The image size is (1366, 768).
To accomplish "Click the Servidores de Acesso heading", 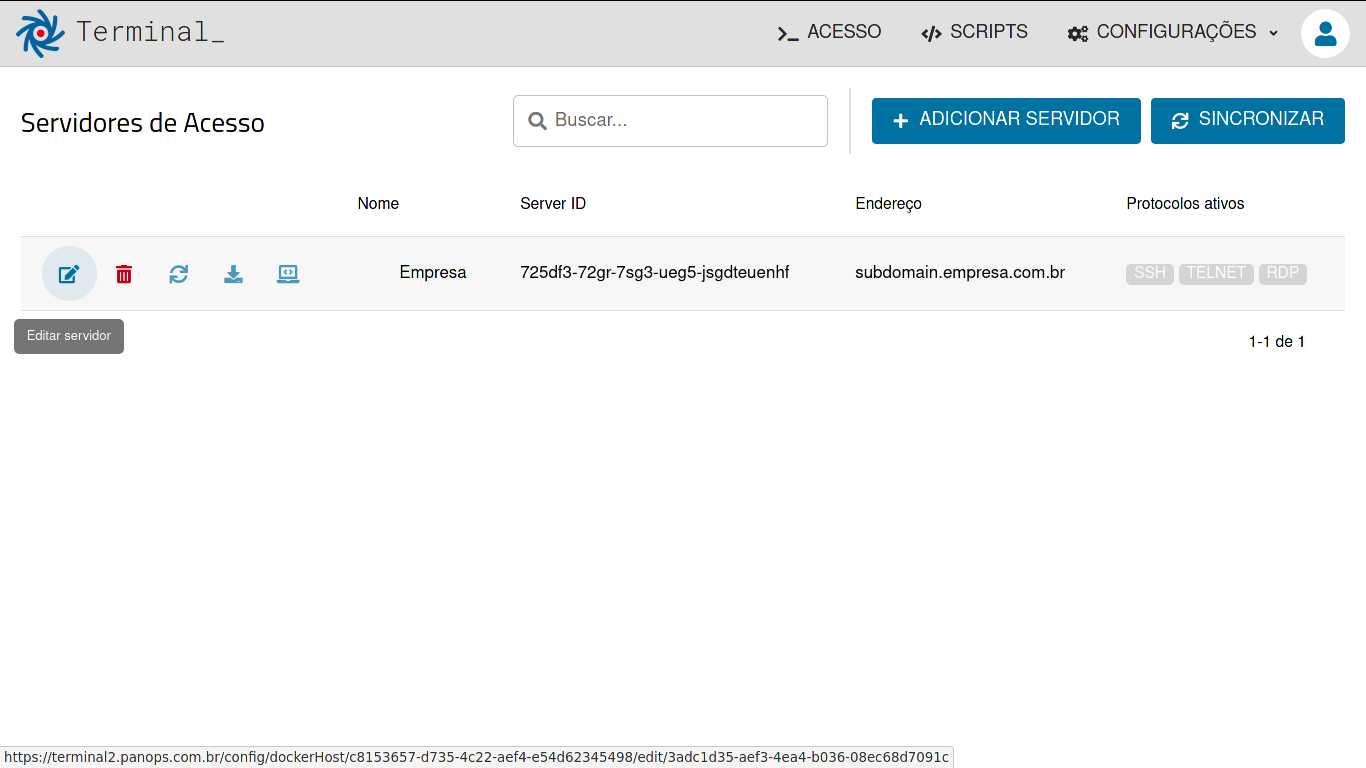I will [143, 123].
